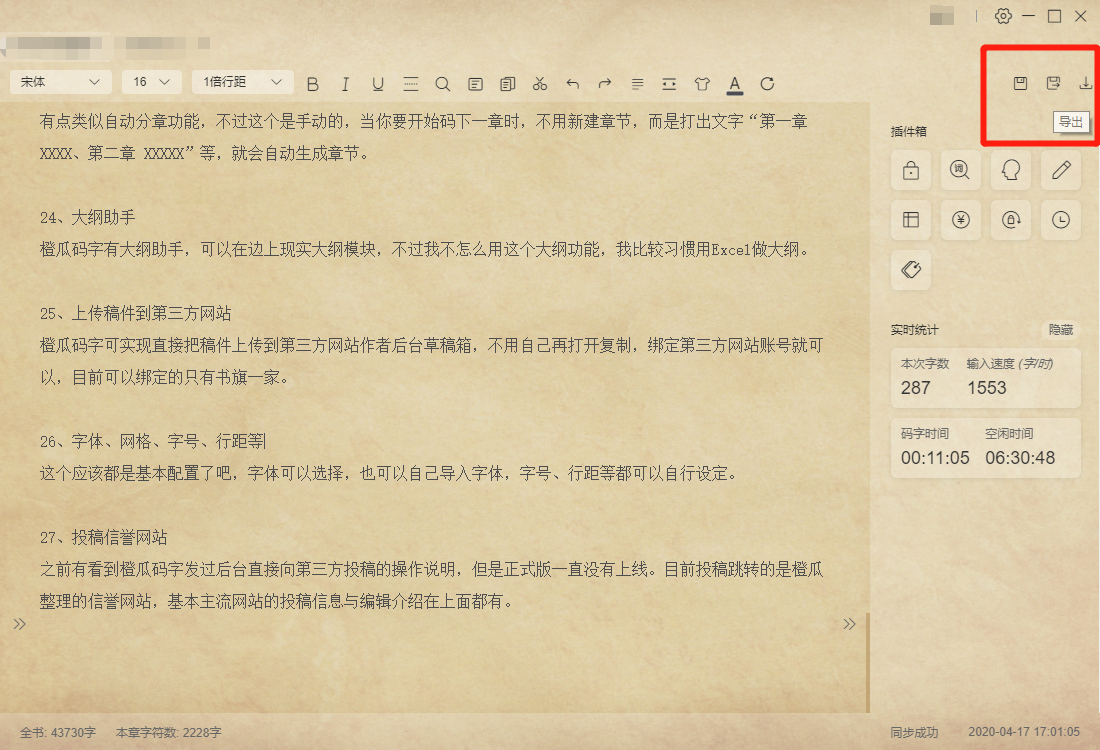Collapse the right panel with the double chevron

click(x=850, y=624)
